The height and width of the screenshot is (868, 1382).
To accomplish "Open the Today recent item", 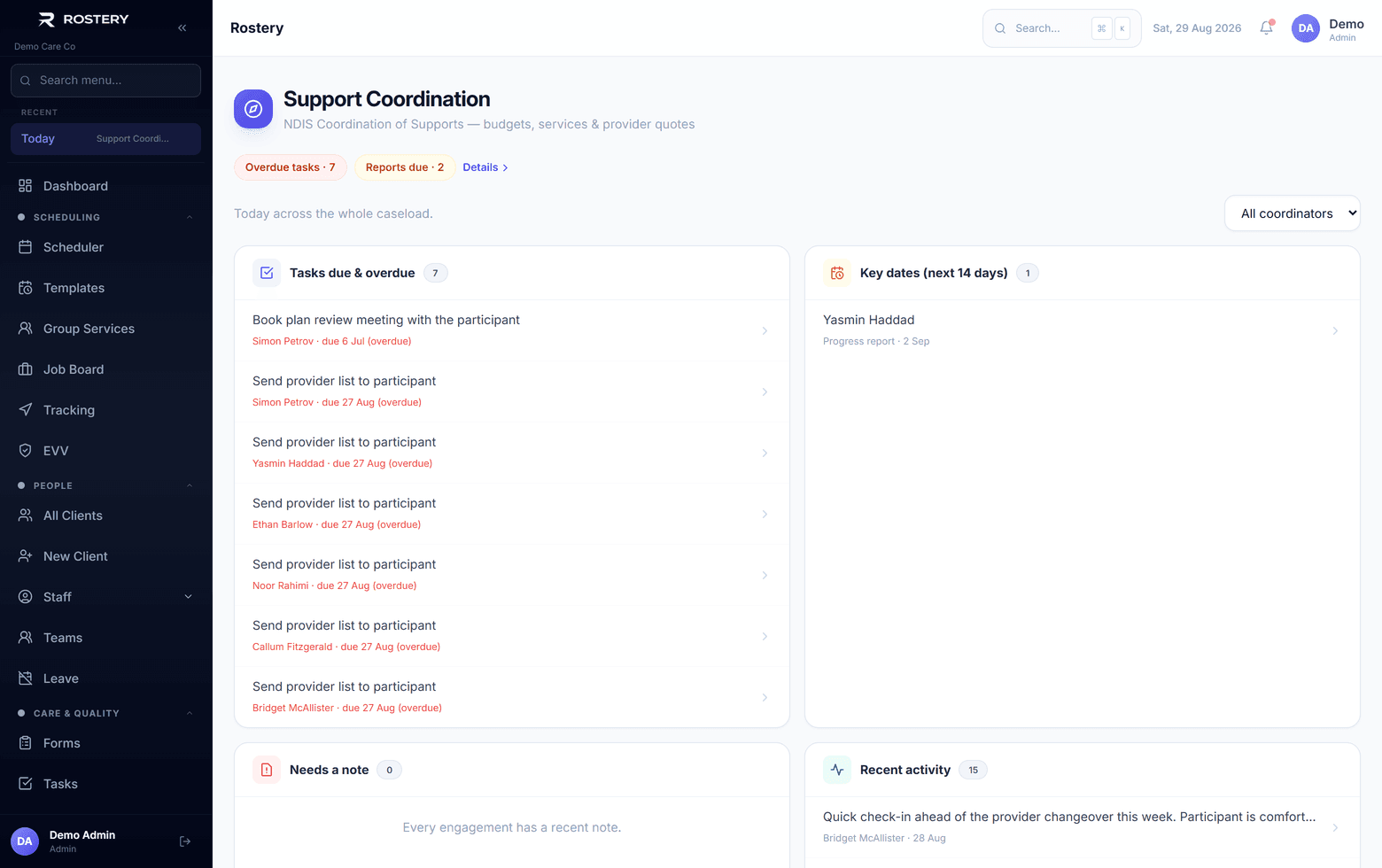I will point(106,139).
